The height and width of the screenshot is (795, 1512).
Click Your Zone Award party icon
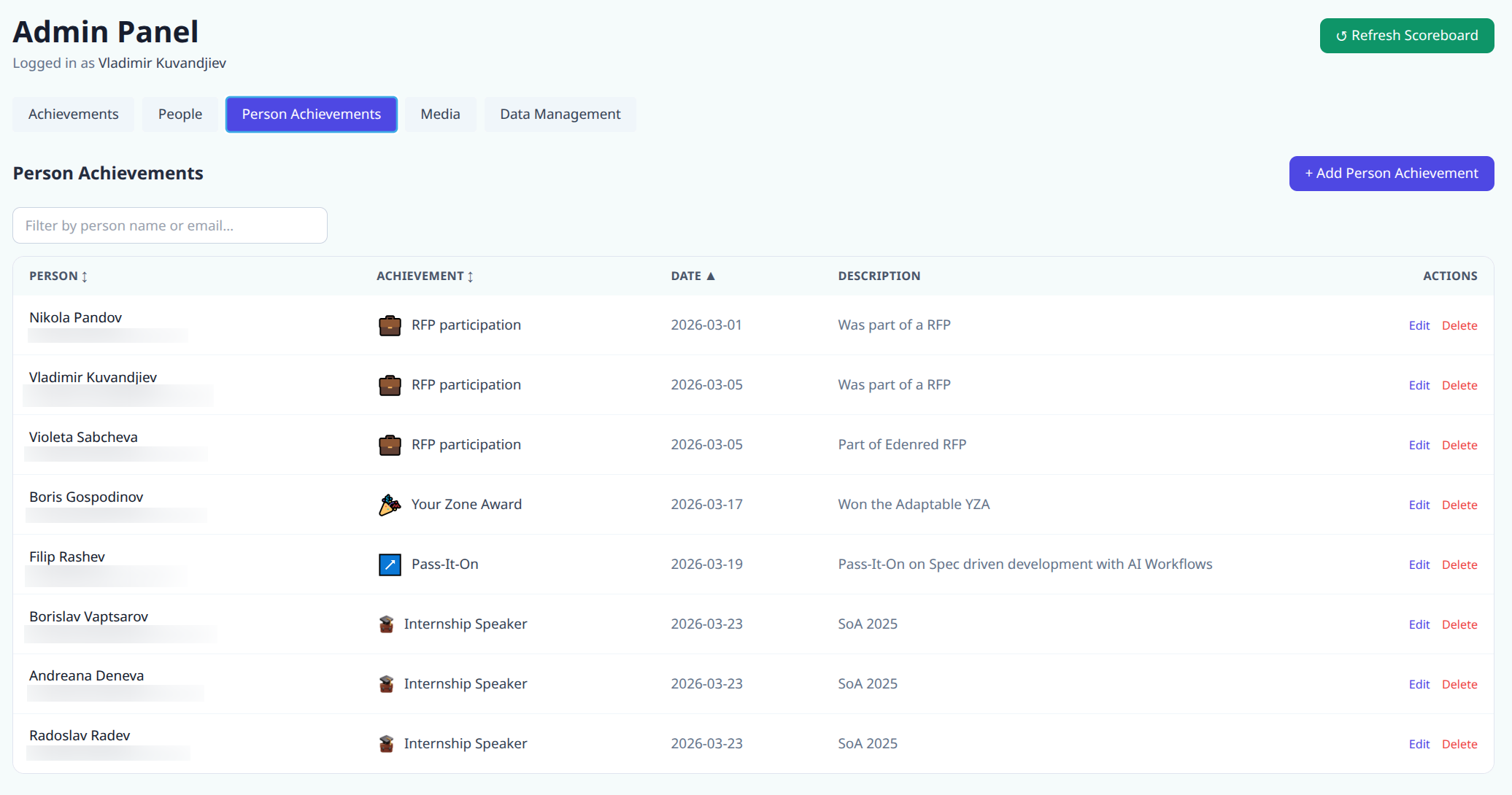pyautogui.click(x=390, y=505)
